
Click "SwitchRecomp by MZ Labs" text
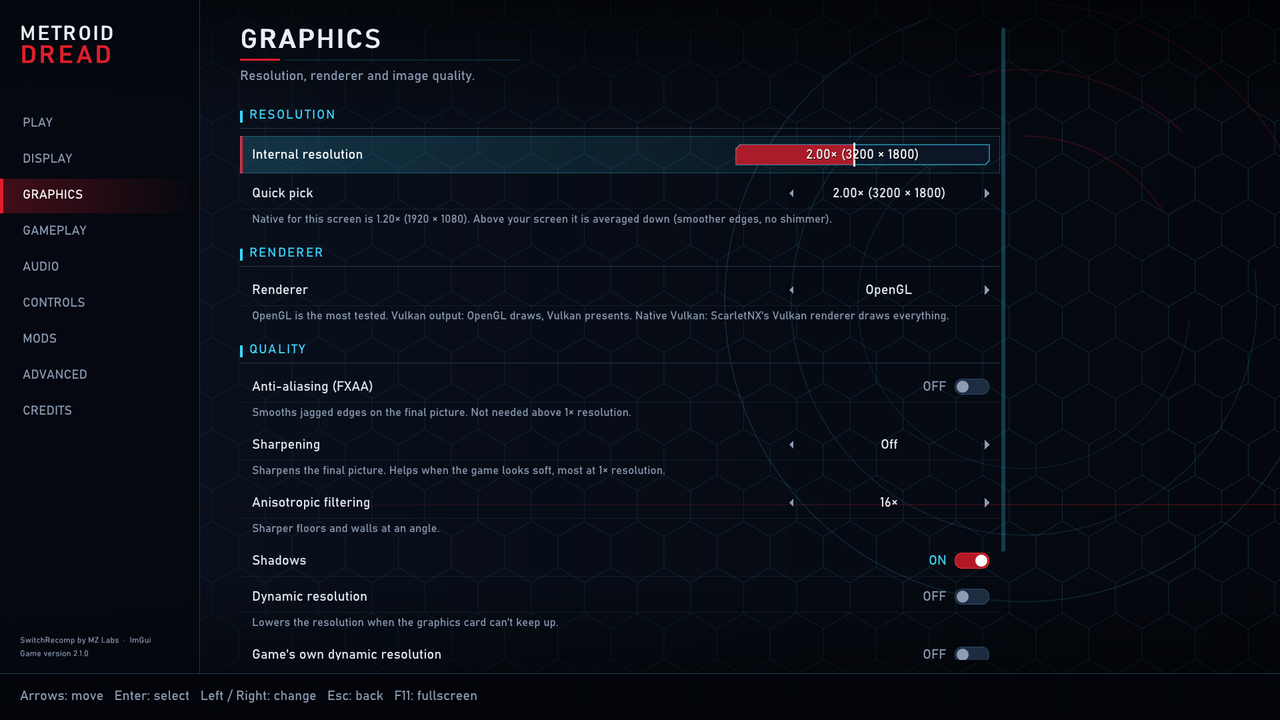pos(70,640)
